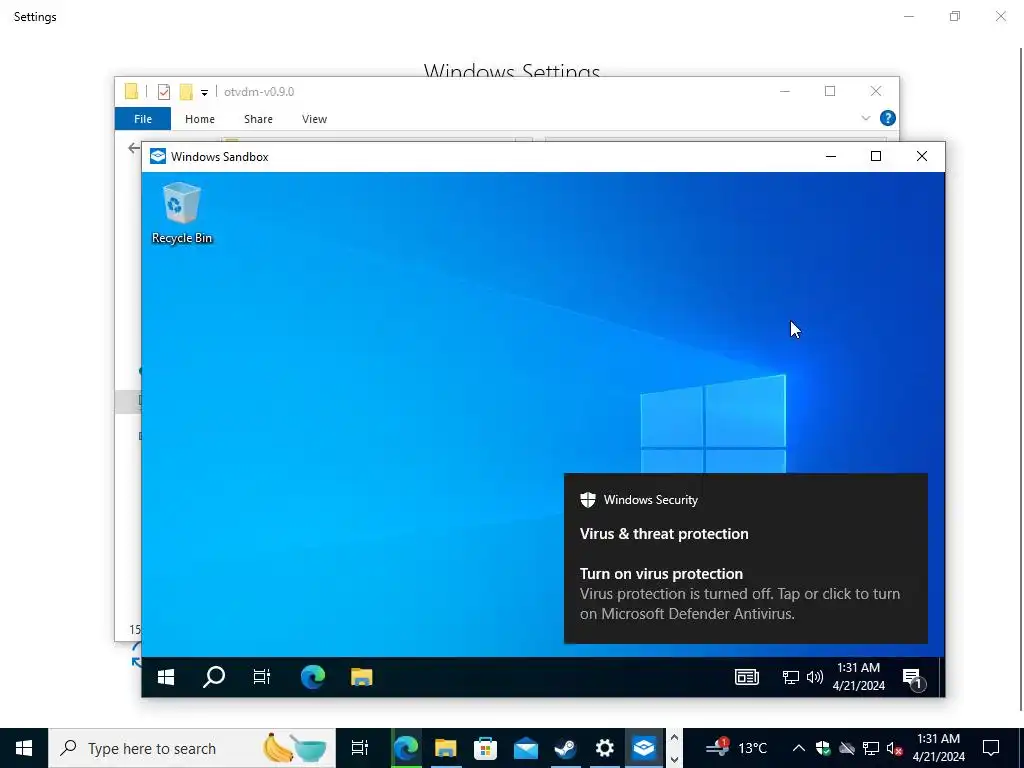This screenshot has width=1024, height=768.
Task: Click the Windows Security notification title
Action: (650, 500)
